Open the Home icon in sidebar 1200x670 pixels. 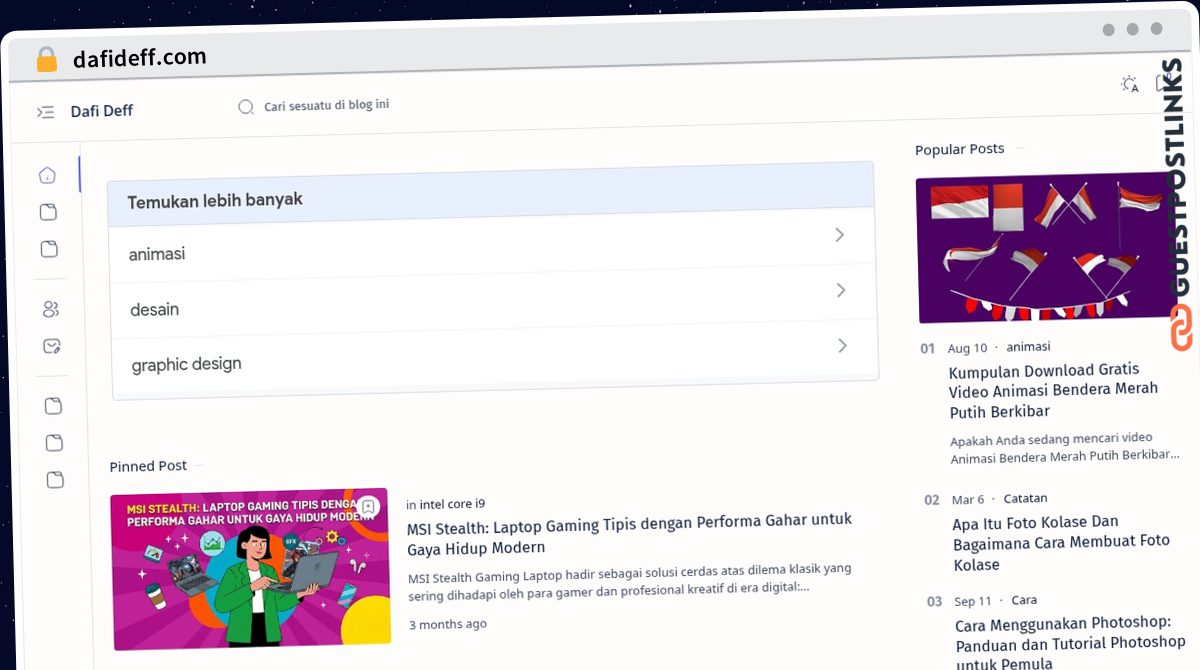point(47,176)
